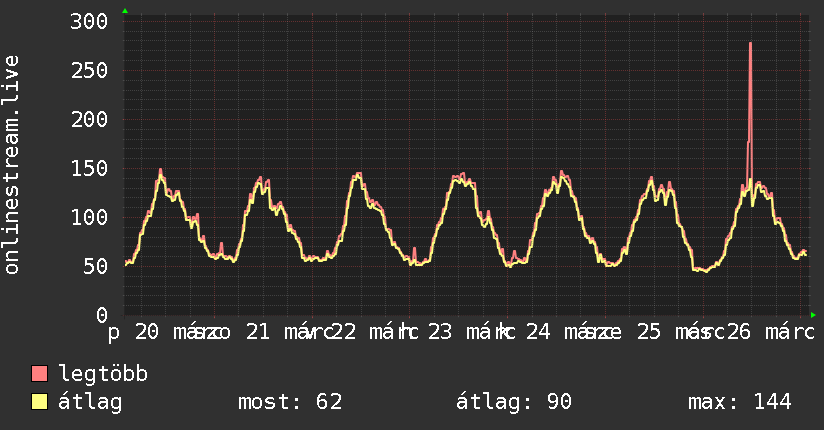Click the '20' date label on x-axis
This screenshot has height=430, width=824.
pos(147,332)
